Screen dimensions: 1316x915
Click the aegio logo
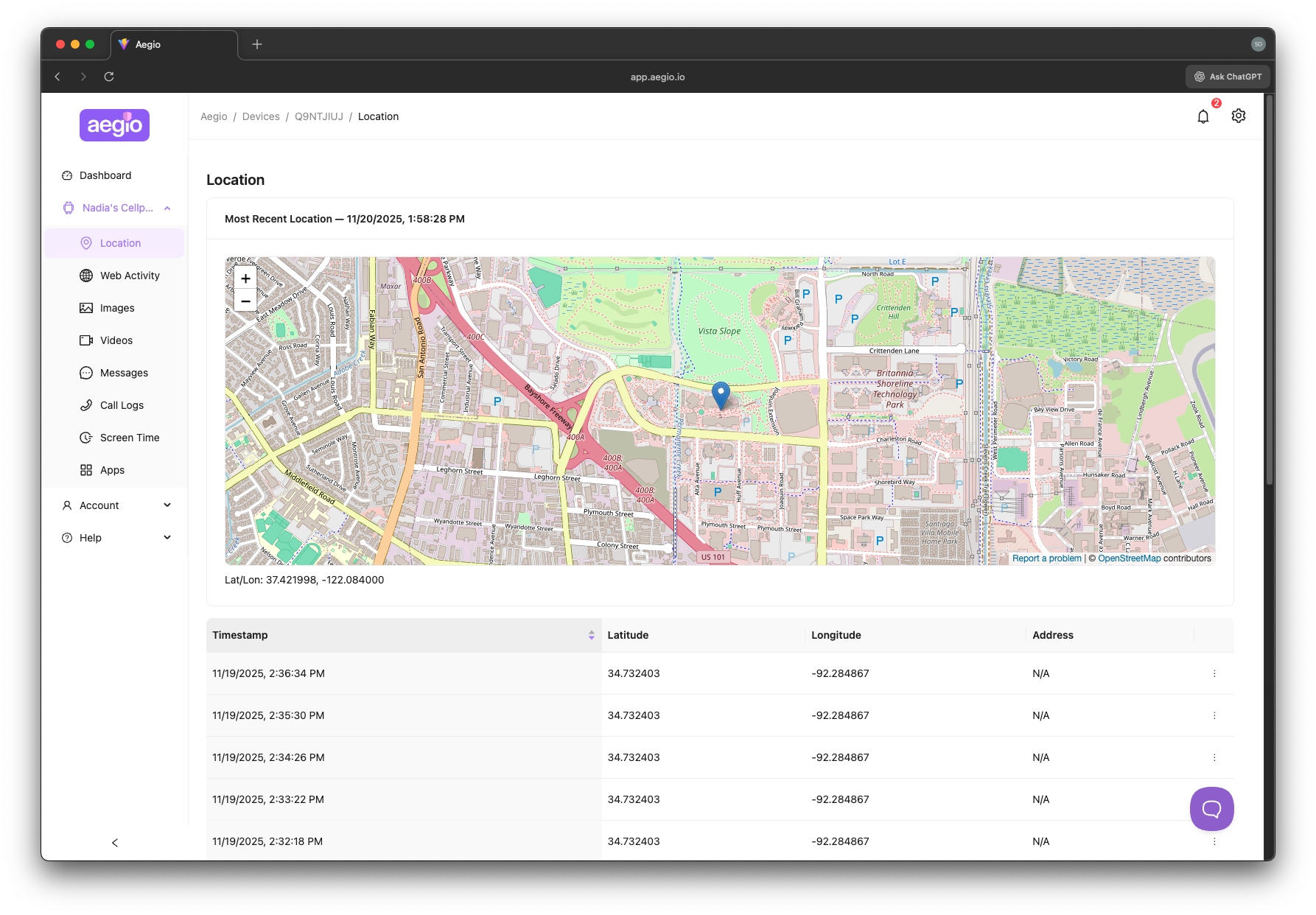(x=114, y=125)
